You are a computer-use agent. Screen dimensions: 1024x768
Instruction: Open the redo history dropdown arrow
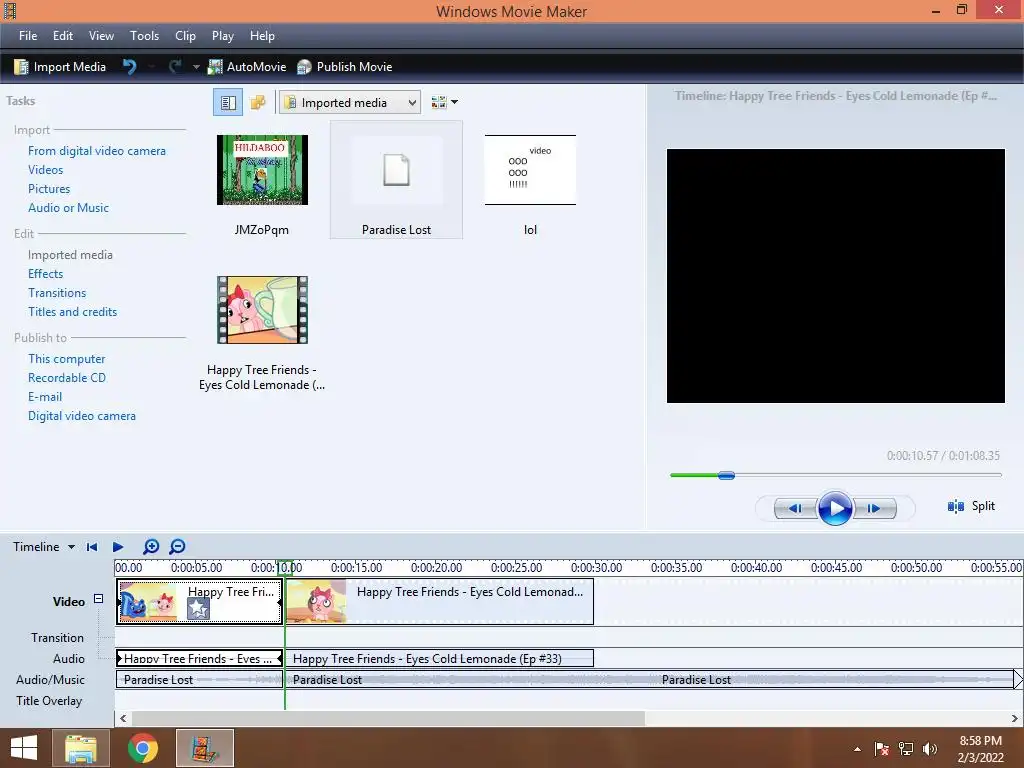click(195, 67)
